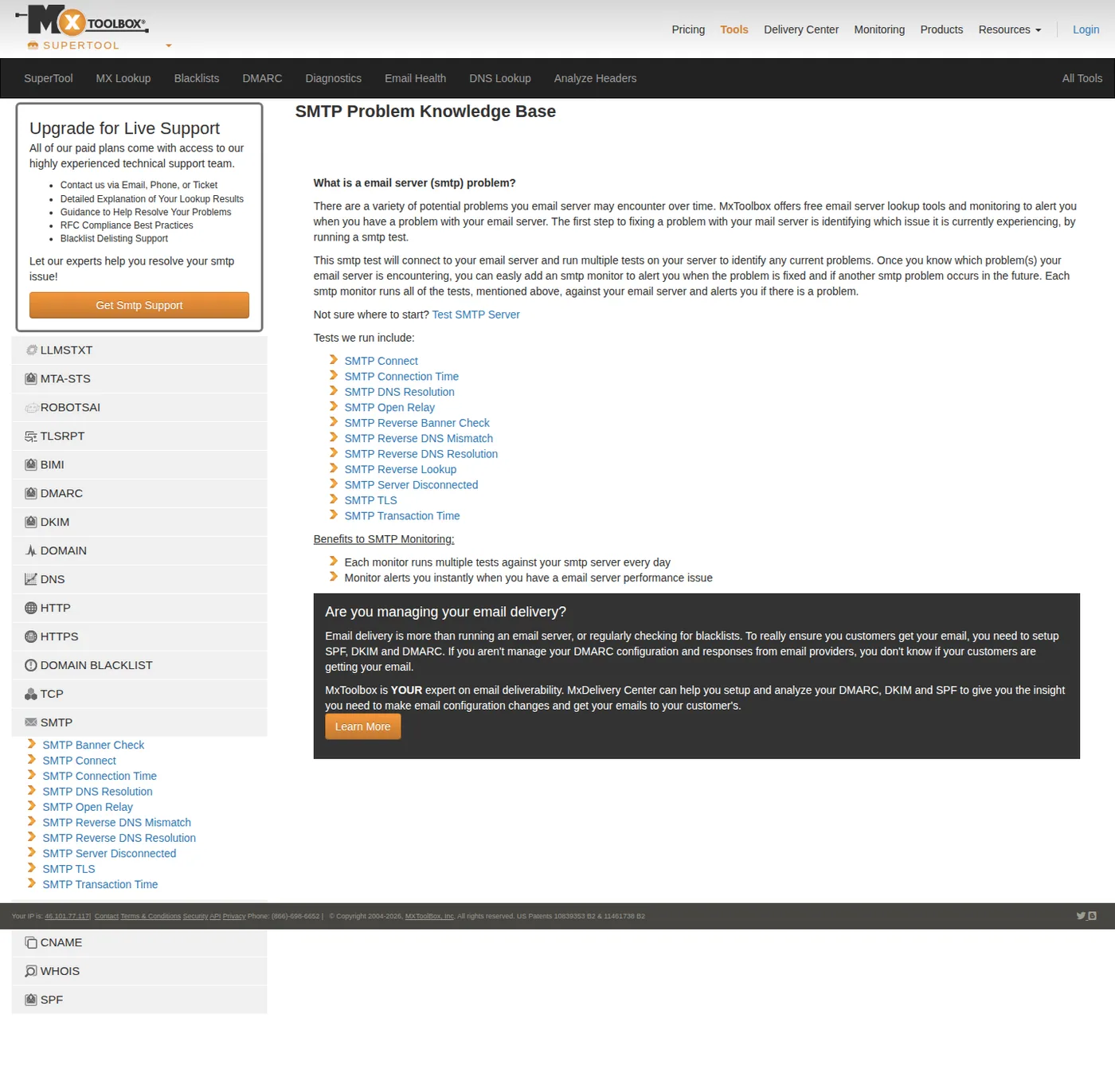
Task: Click the HTTPS globe icon
Action: [31, 637]
